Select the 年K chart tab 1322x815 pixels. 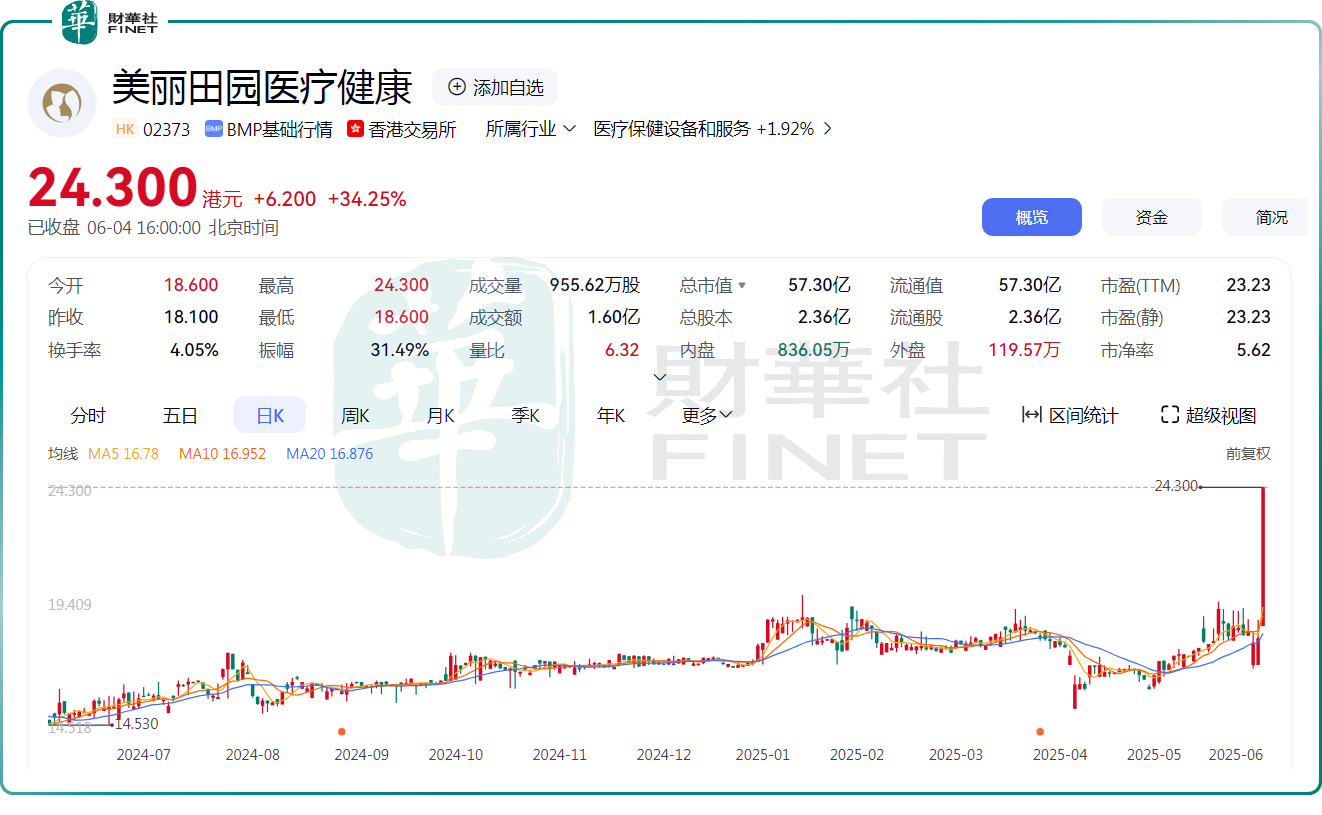pos(611,415)
